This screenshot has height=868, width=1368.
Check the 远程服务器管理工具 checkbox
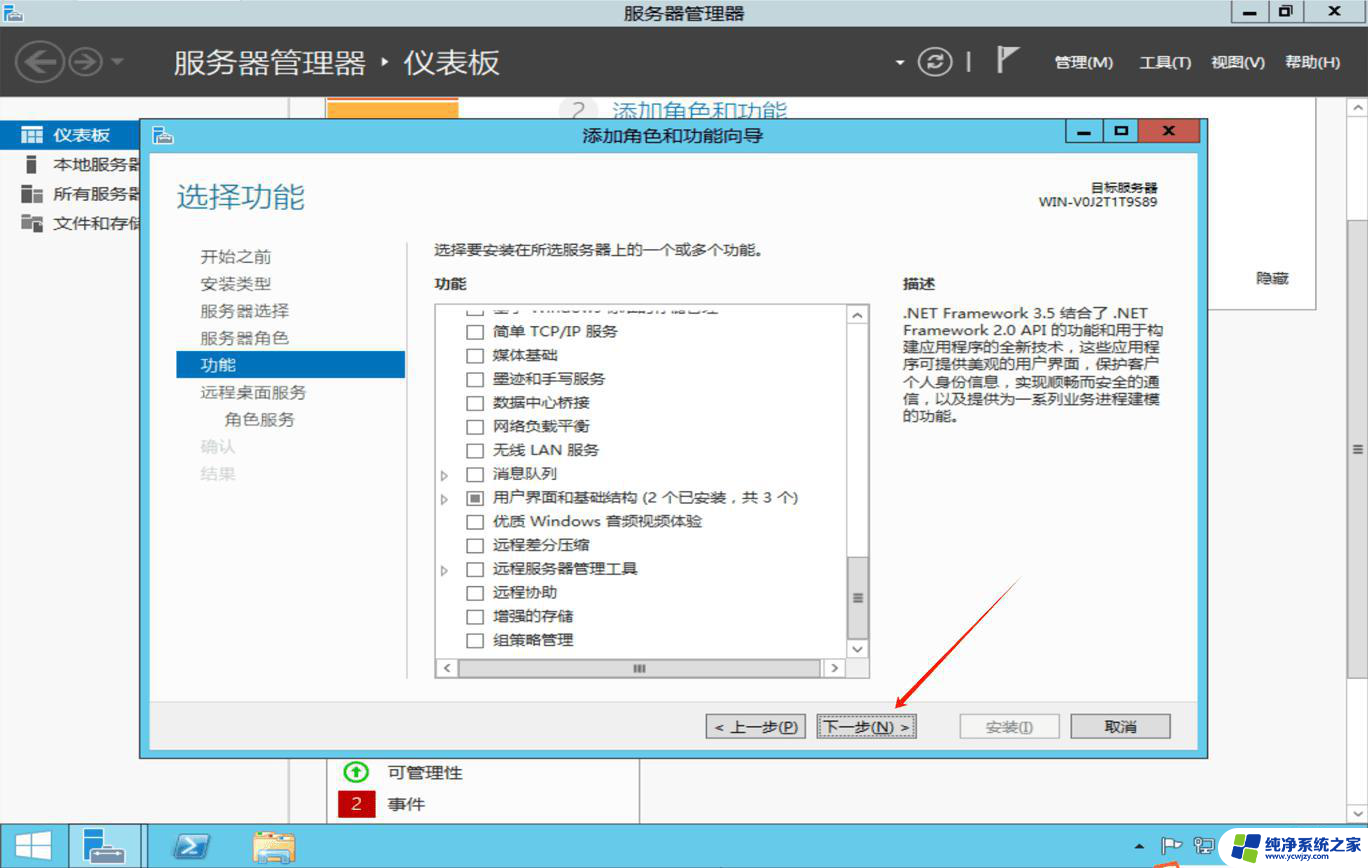[x=475, y=569]
